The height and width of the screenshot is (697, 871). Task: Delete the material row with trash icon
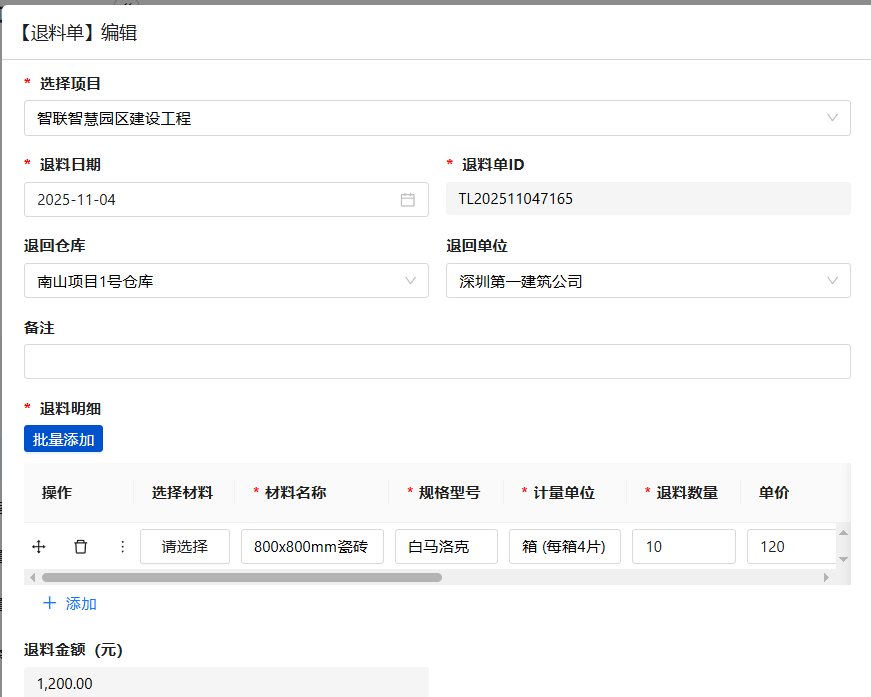point(81,547)
